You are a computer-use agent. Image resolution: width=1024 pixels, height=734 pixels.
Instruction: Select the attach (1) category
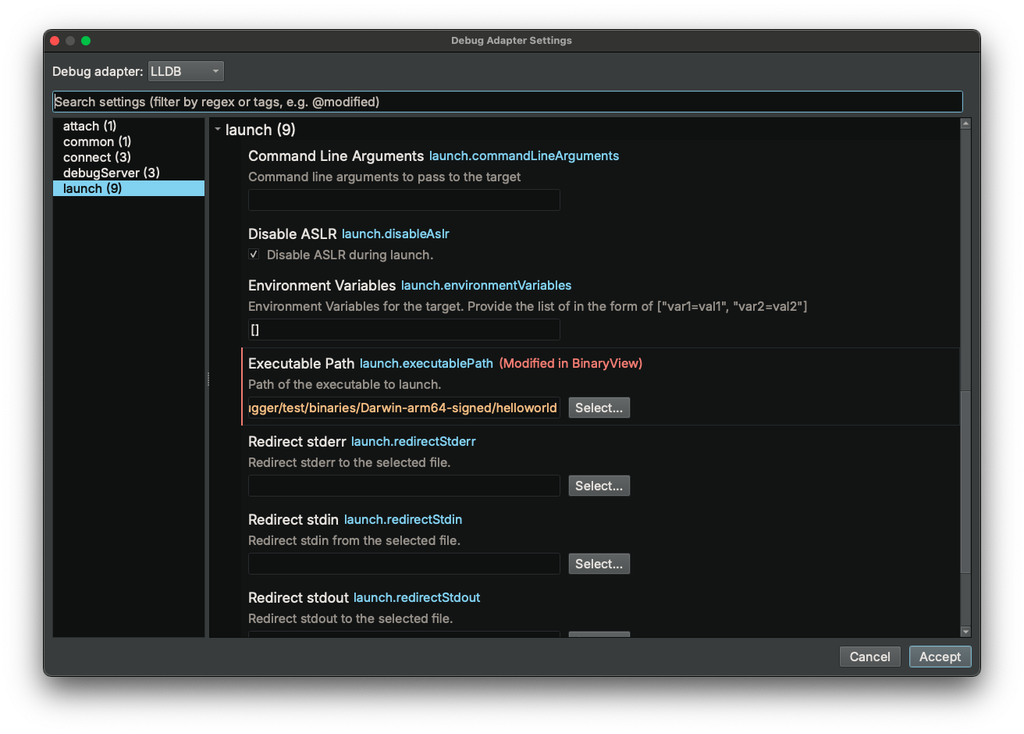(90, 126)
